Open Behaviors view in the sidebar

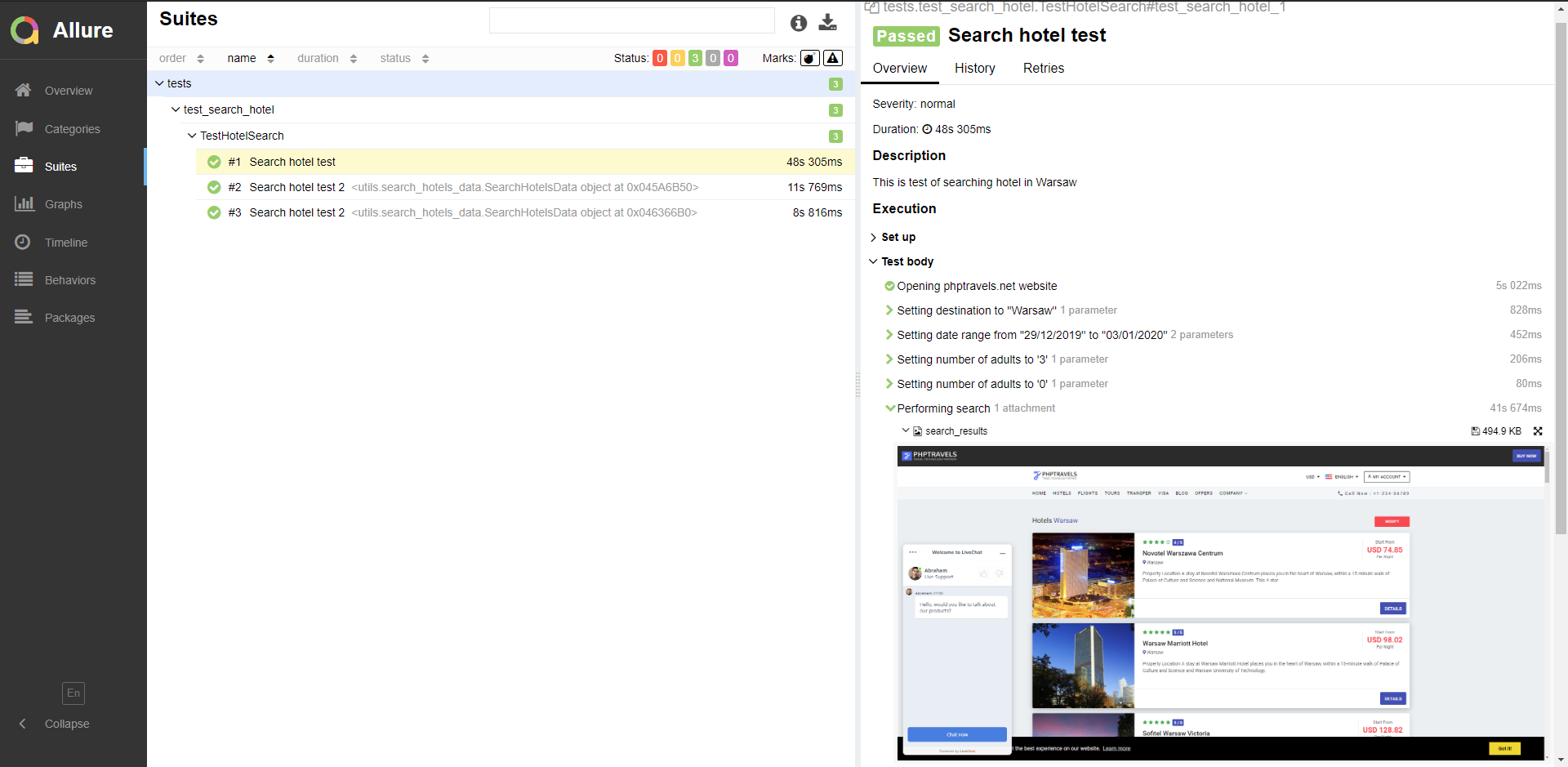click(69, 280)
